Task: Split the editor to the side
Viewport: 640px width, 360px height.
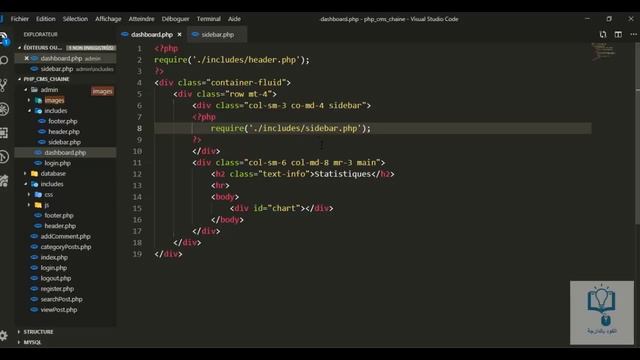Action: (618, 35)
